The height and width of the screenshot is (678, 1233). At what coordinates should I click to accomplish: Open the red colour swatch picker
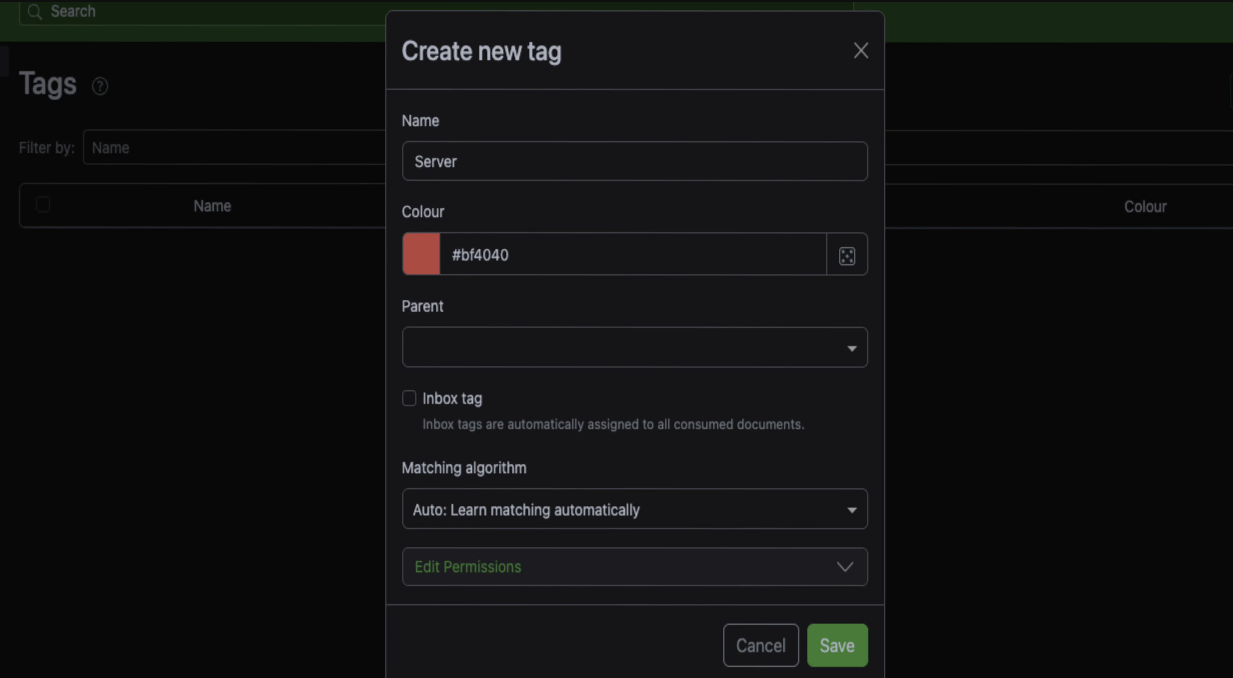click(x=421, y=255)
